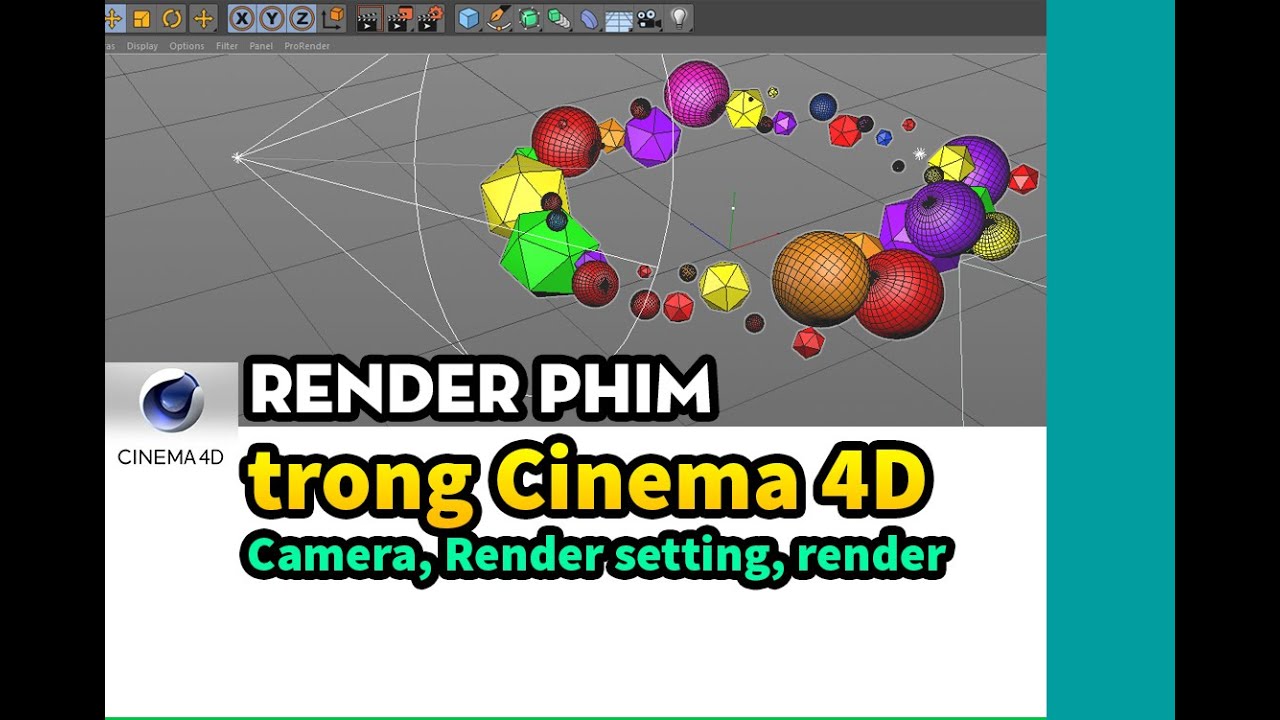1280x720 pixels.
Task: Click the recent tools cross icon
Action: click(x=203, y=18)
